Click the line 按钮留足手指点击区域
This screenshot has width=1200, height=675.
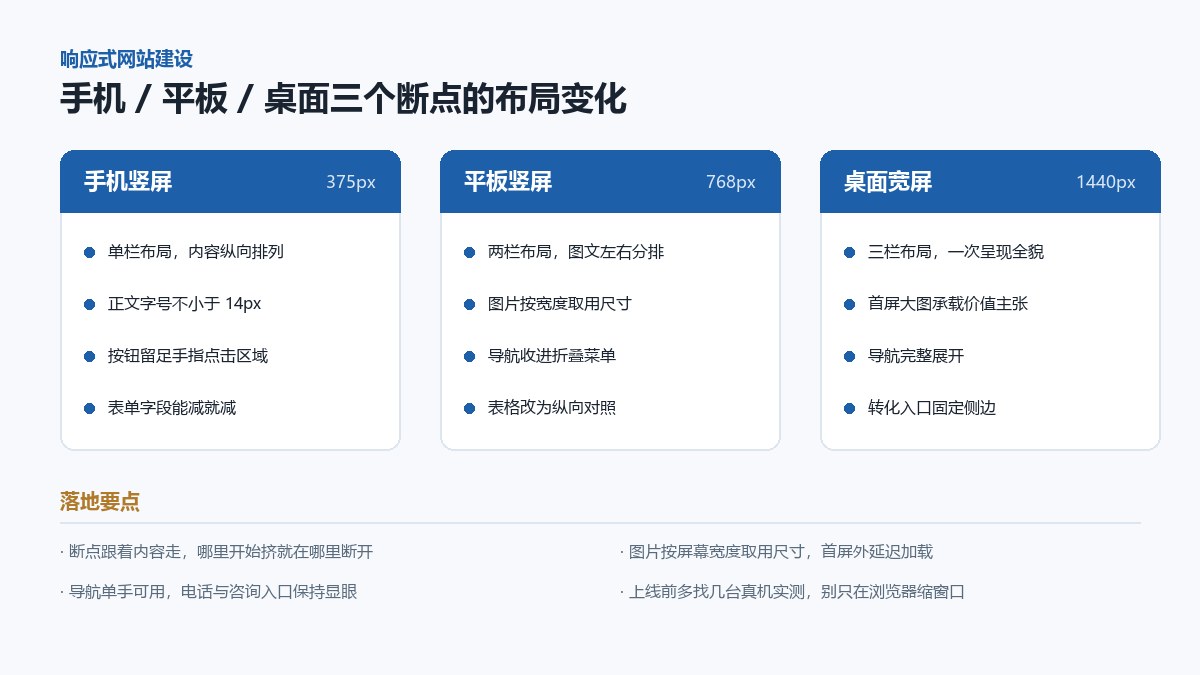[188, 356]
